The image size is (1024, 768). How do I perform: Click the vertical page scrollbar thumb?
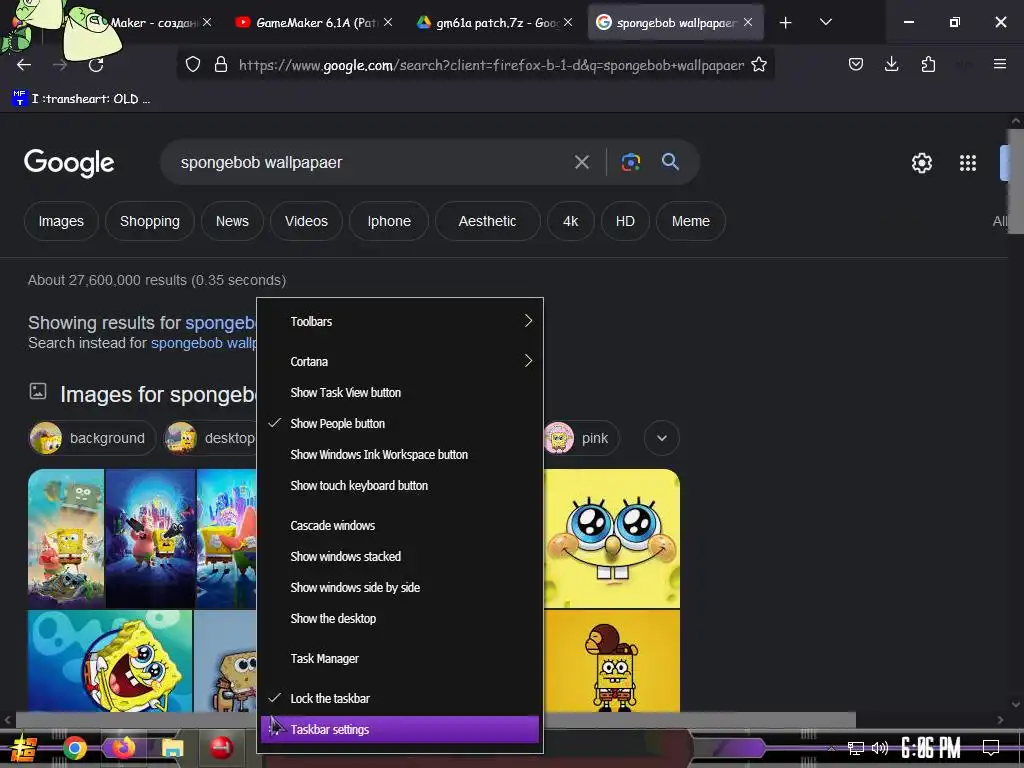coord(1016,180)
